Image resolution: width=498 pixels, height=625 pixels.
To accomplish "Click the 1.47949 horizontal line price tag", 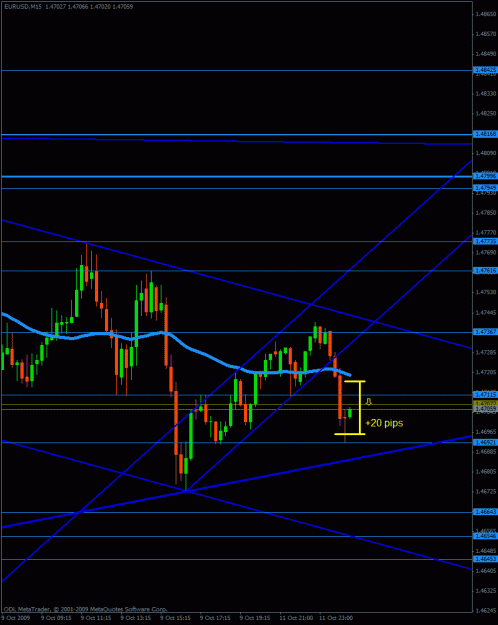I will tap(485, 187).
